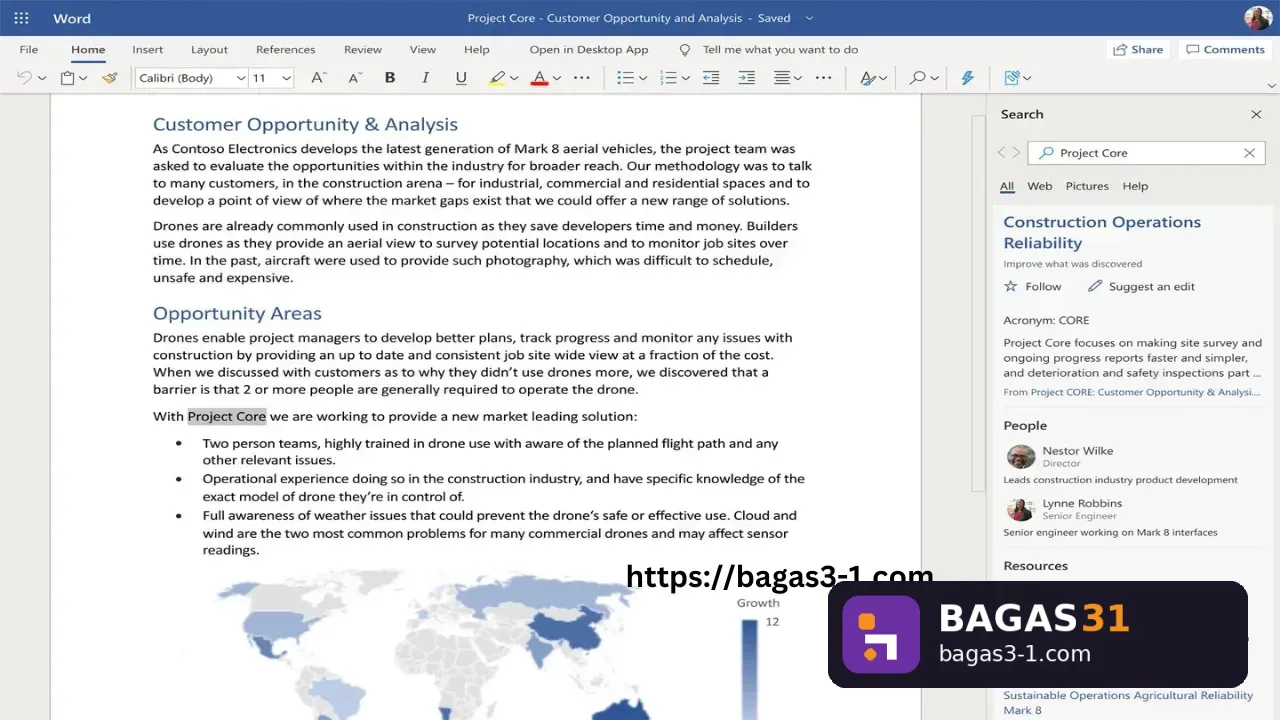Click the Project Core search field
The image size is (1280, 720).
click(x=1146, y=153)
